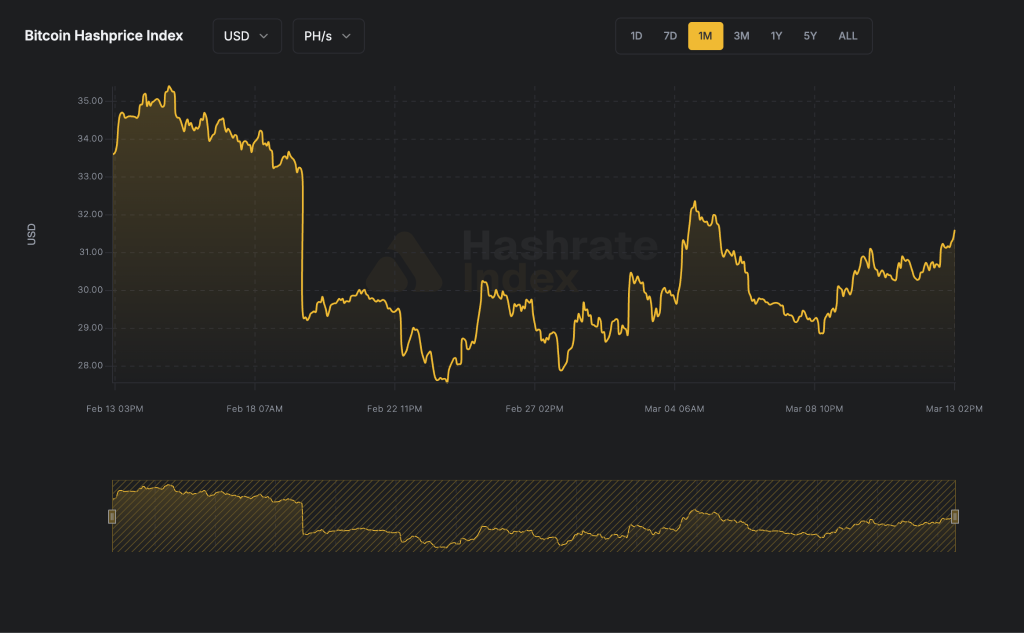Image resolution: width=1024 pixels, height=633 pixels.
Task: Click the 35.00 y-axis price label
Action: pyautogui.click(x=90, y=101)
